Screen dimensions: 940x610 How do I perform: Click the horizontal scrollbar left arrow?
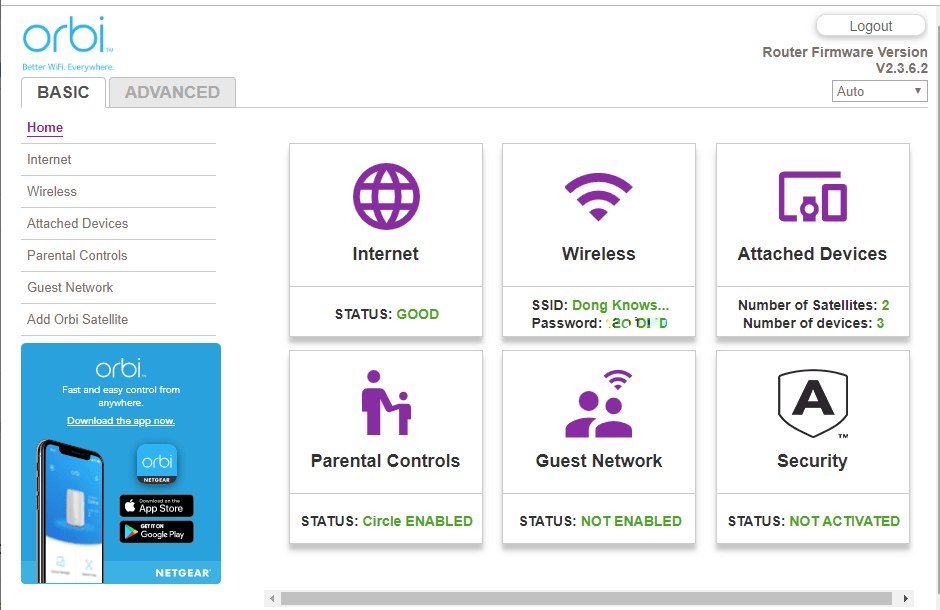[x=272, y=598]
